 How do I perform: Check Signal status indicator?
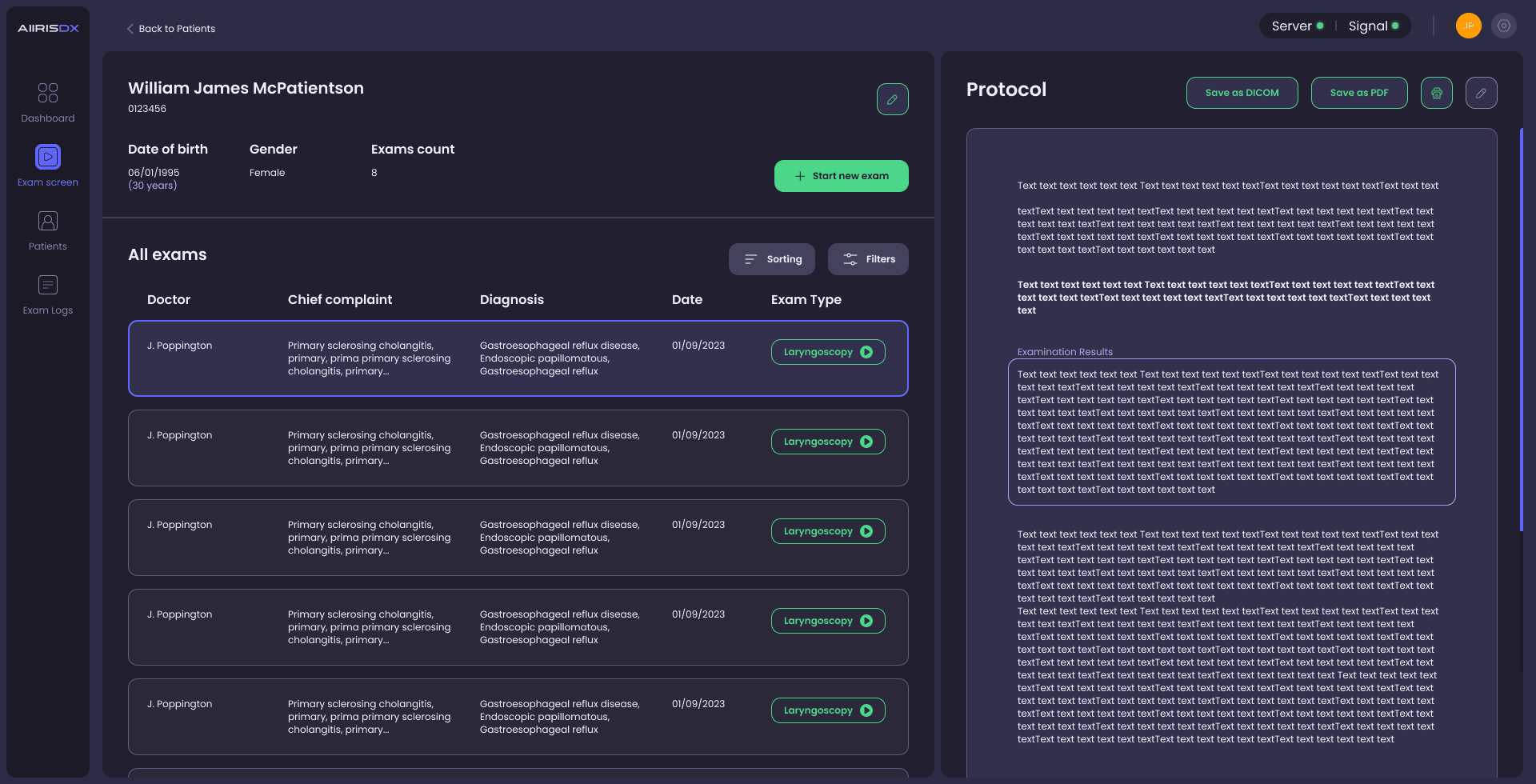1373,26
